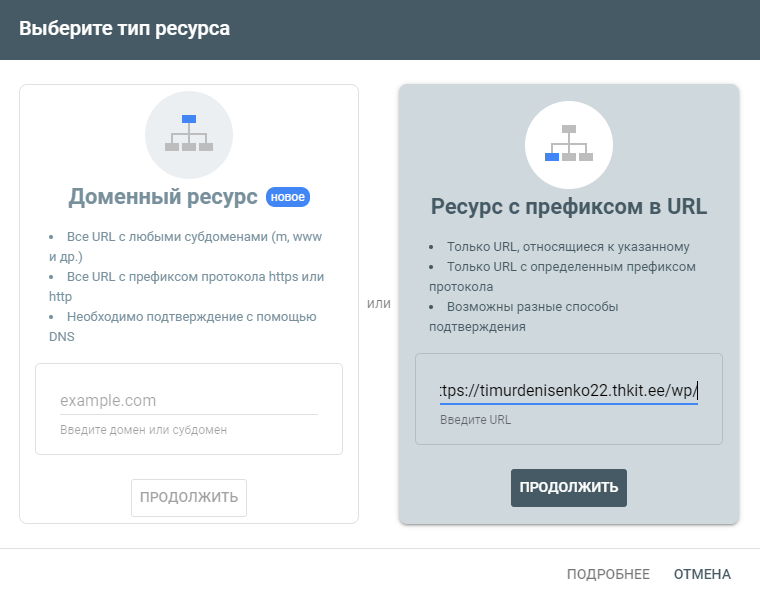The image size is (760, 594).
Task: Click the bullet mentioning https или http protocol
Action: tap(187, 286)
